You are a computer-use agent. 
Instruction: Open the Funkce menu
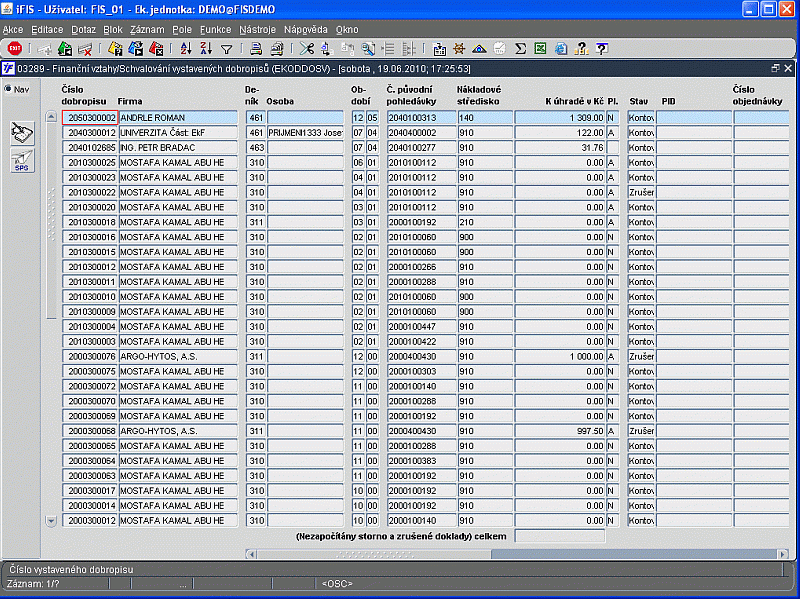pos(215,30)
